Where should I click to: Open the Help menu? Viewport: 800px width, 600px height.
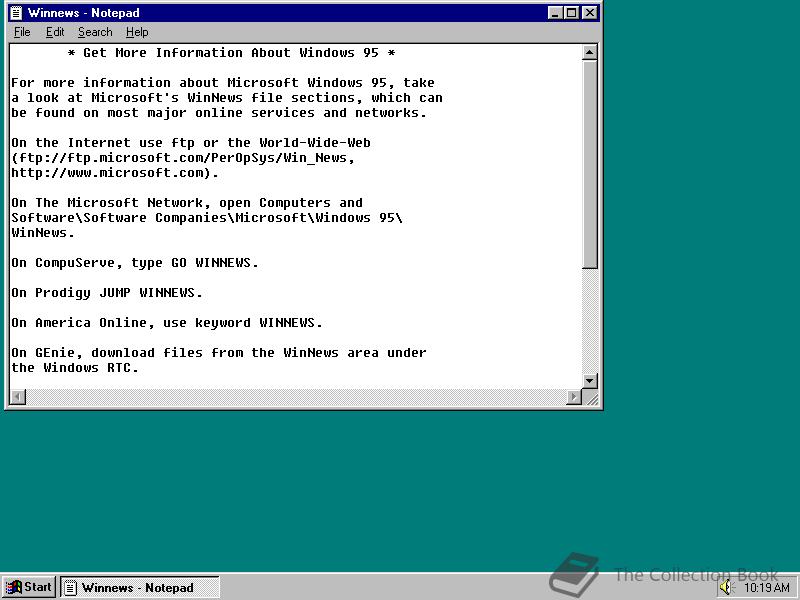pyautogui.click(x=137, y=32)
